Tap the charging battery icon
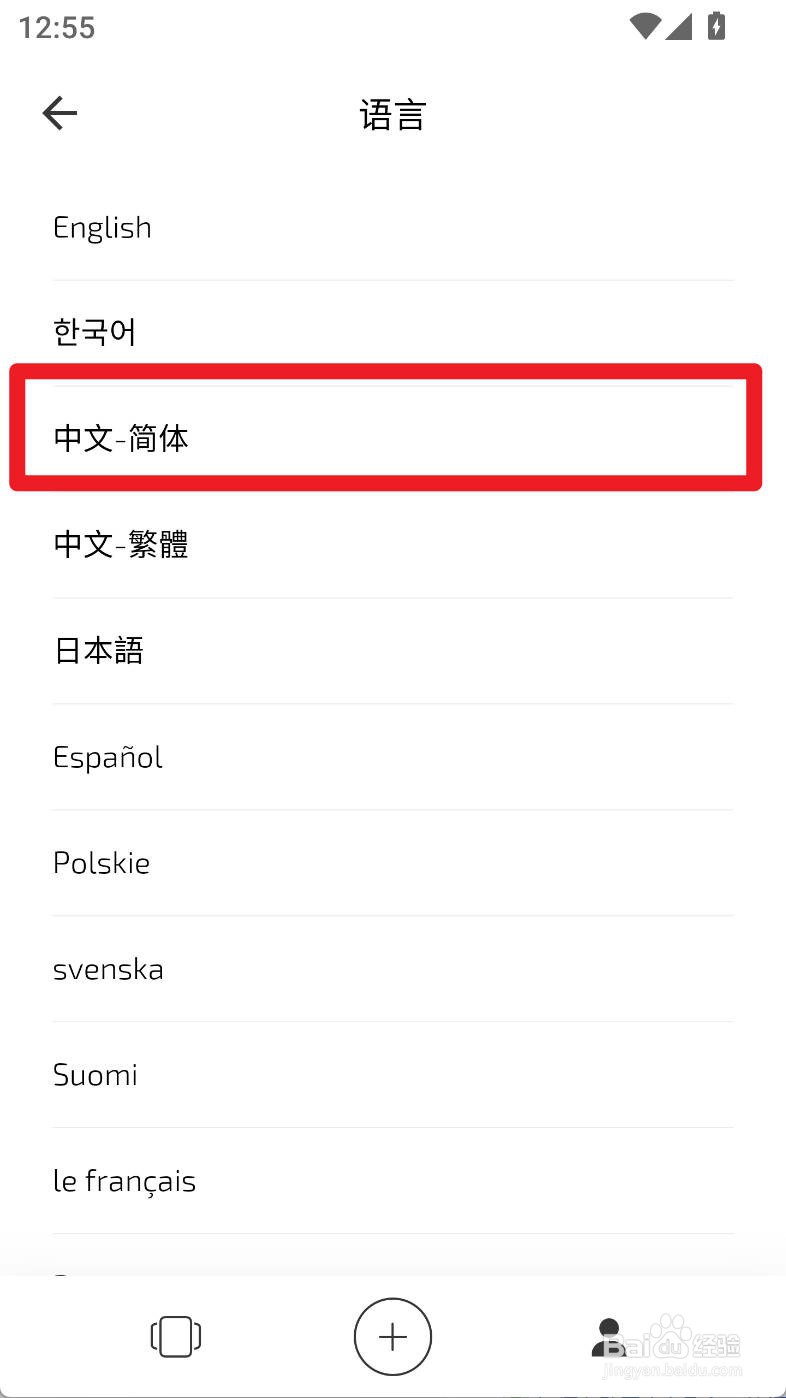The height and width of the screenshot is (1398, 786). (716, 27)
